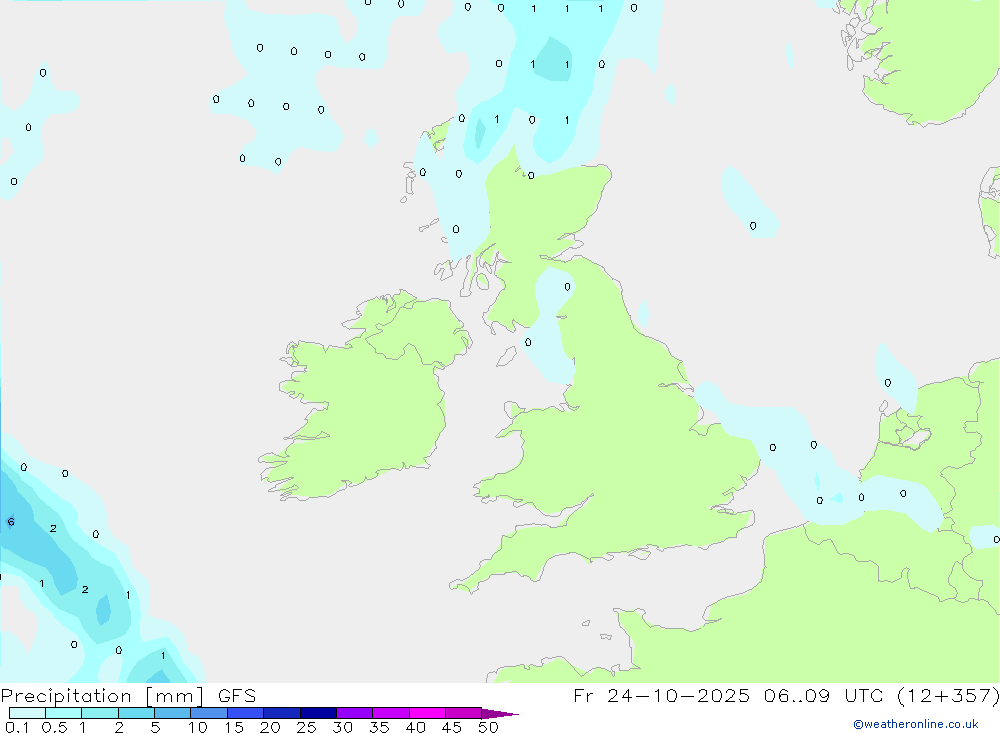Select the 45–50 mm legend swatch
Viewport: 1000px width, 733px height.
(x=463, y=713)
